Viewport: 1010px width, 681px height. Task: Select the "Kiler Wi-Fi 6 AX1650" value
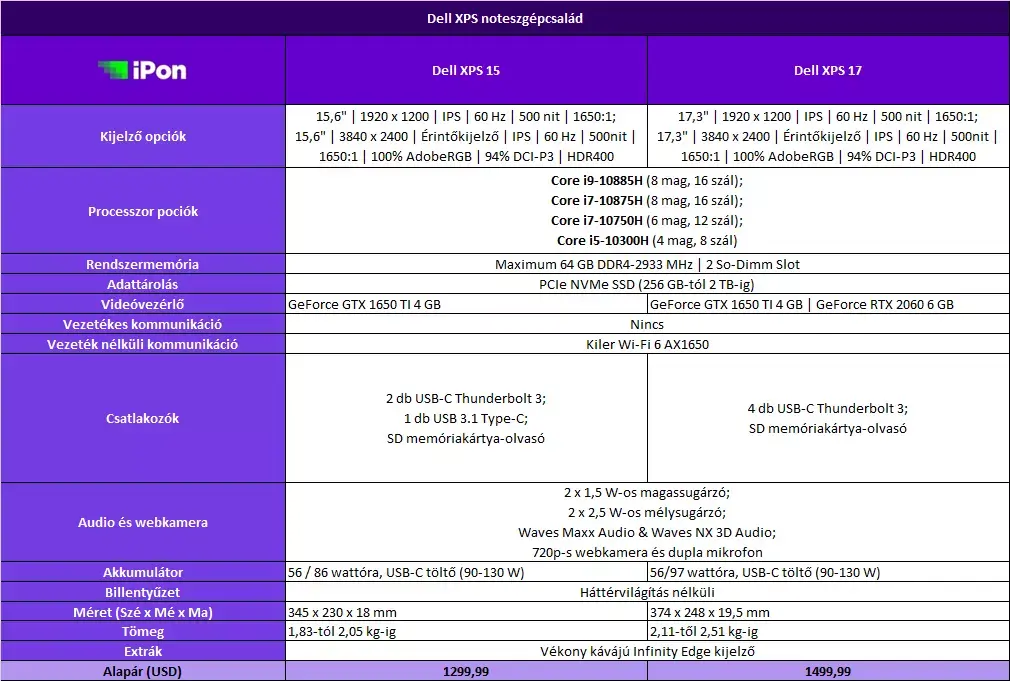[647, 344]
